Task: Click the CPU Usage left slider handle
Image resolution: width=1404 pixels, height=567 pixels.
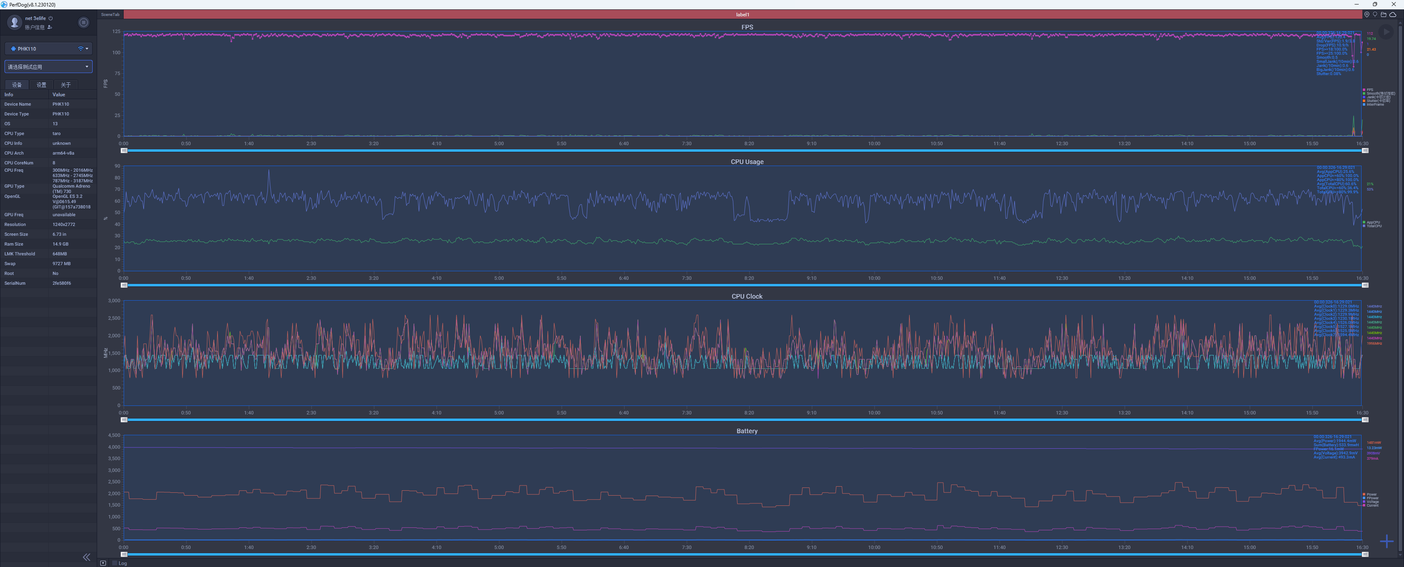Action: (124, 285)
